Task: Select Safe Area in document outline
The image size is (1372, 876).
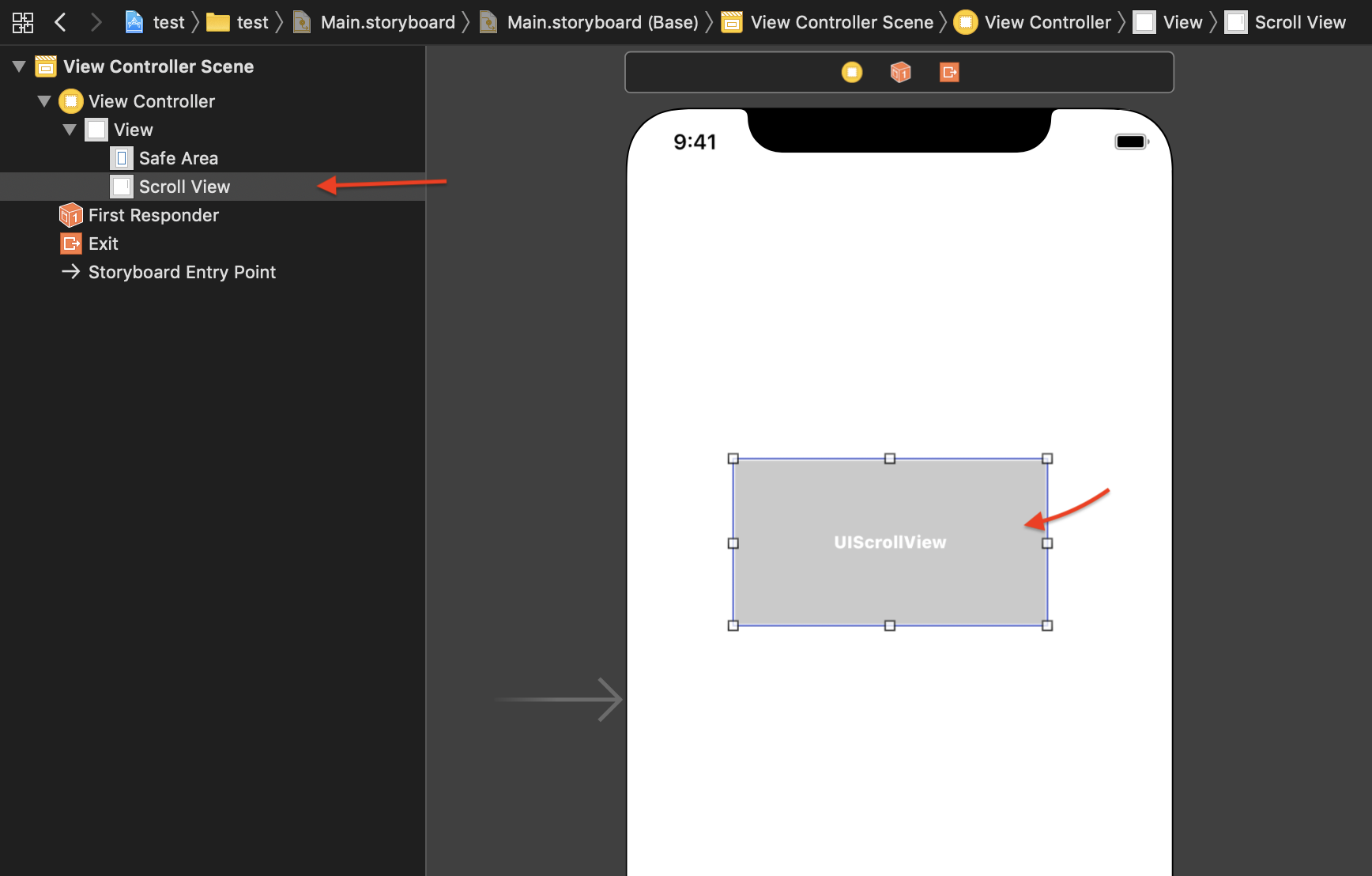Action: [x=213, y=158]
